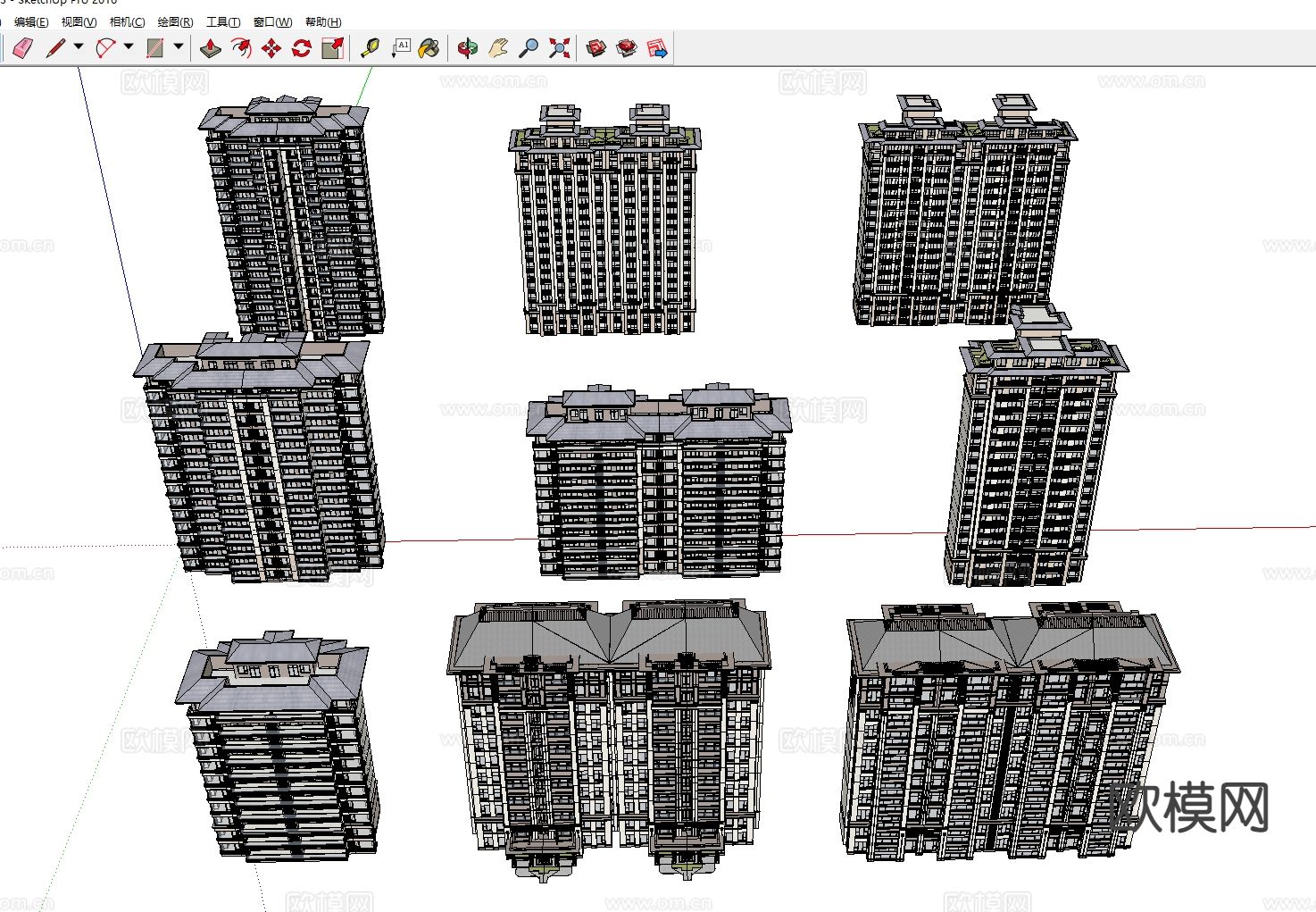Open the 工具(T) menu
Screen dimensions: 1316x912
pyautogui.click(x=223, y=21)
